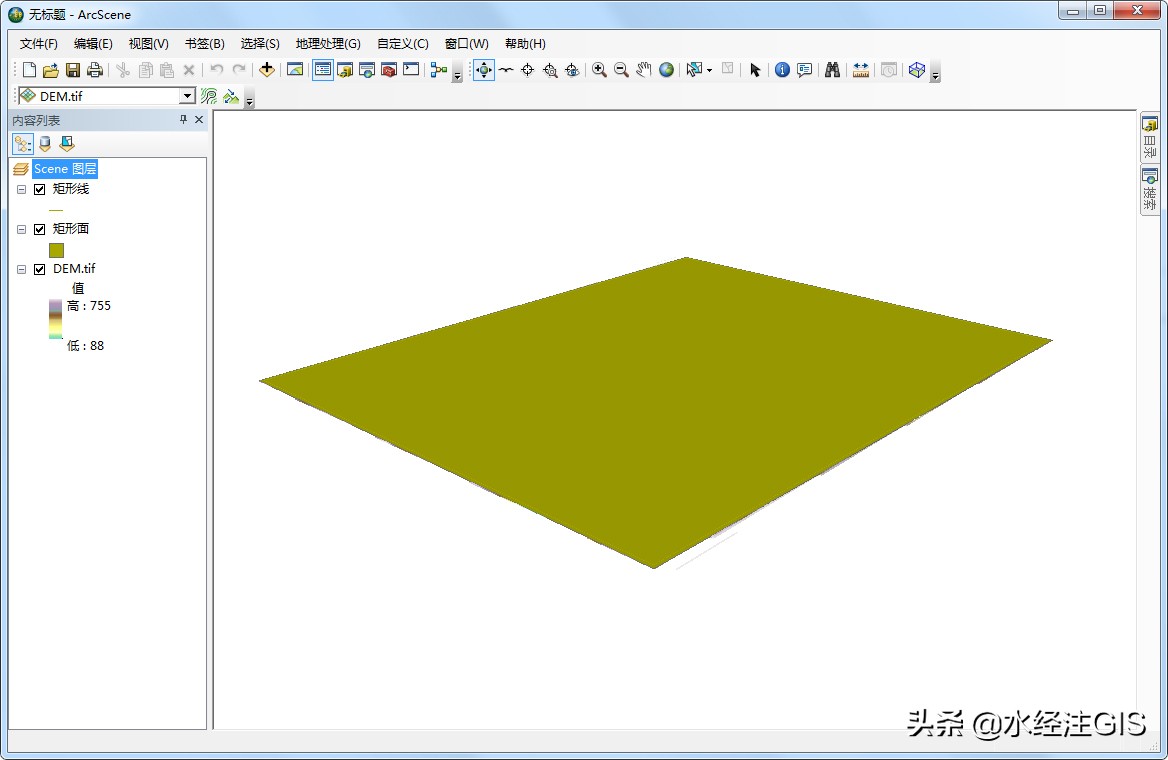
Task: Collapse the DEM.tif legend entry
Action: pos(20,268)
